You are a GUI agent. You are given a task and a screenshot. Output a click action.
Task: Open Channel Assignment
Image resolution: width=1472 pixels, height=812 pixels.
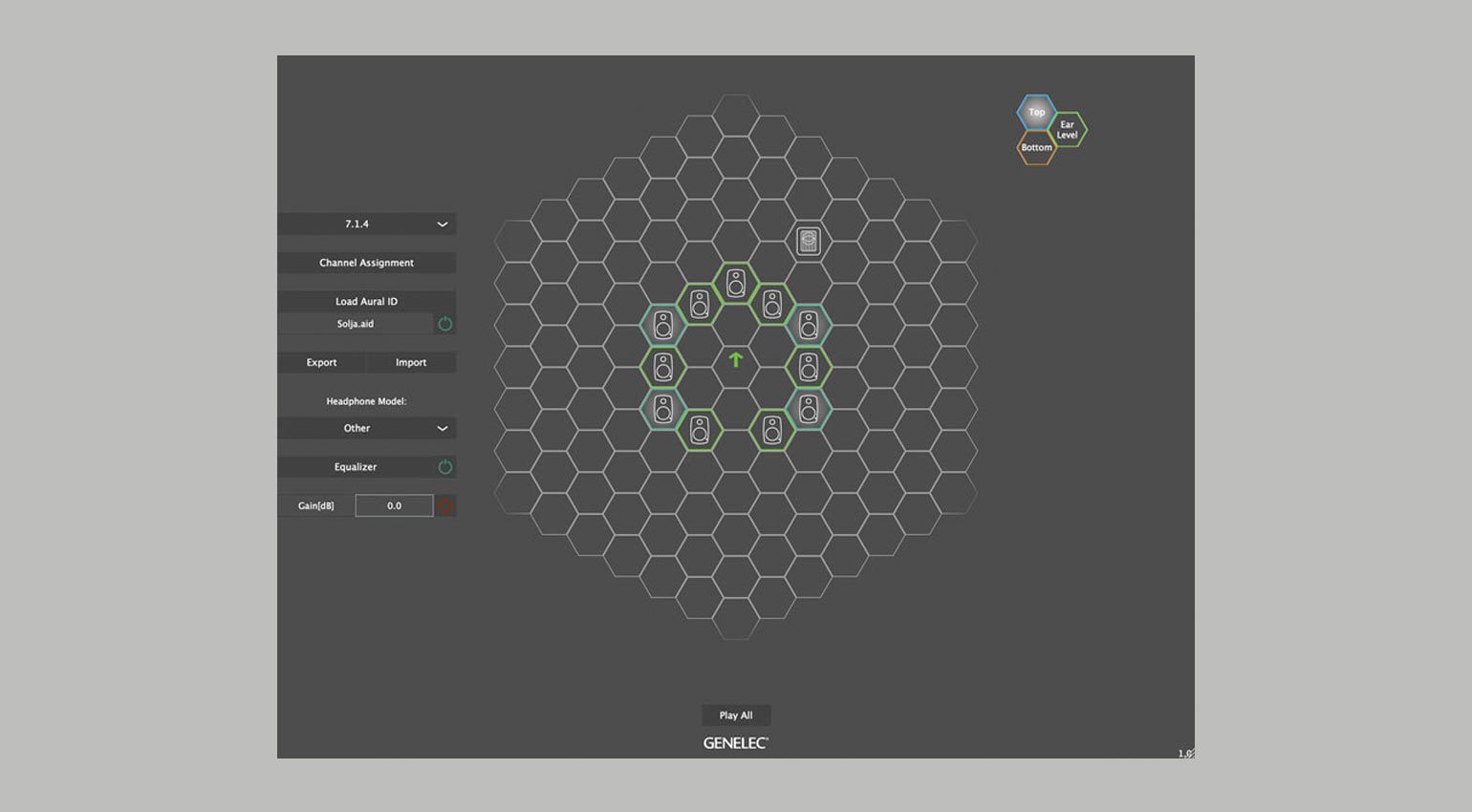pos(367,263)
